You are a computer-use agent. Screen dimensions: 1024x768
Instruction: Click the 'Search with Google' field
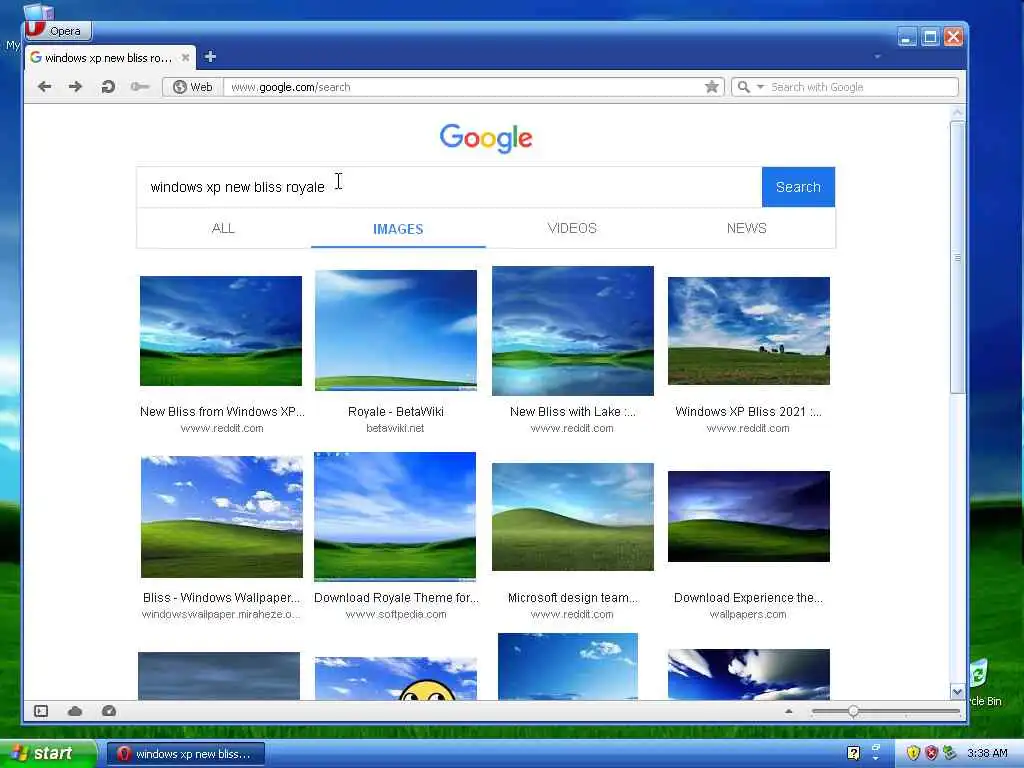[862, 87]
